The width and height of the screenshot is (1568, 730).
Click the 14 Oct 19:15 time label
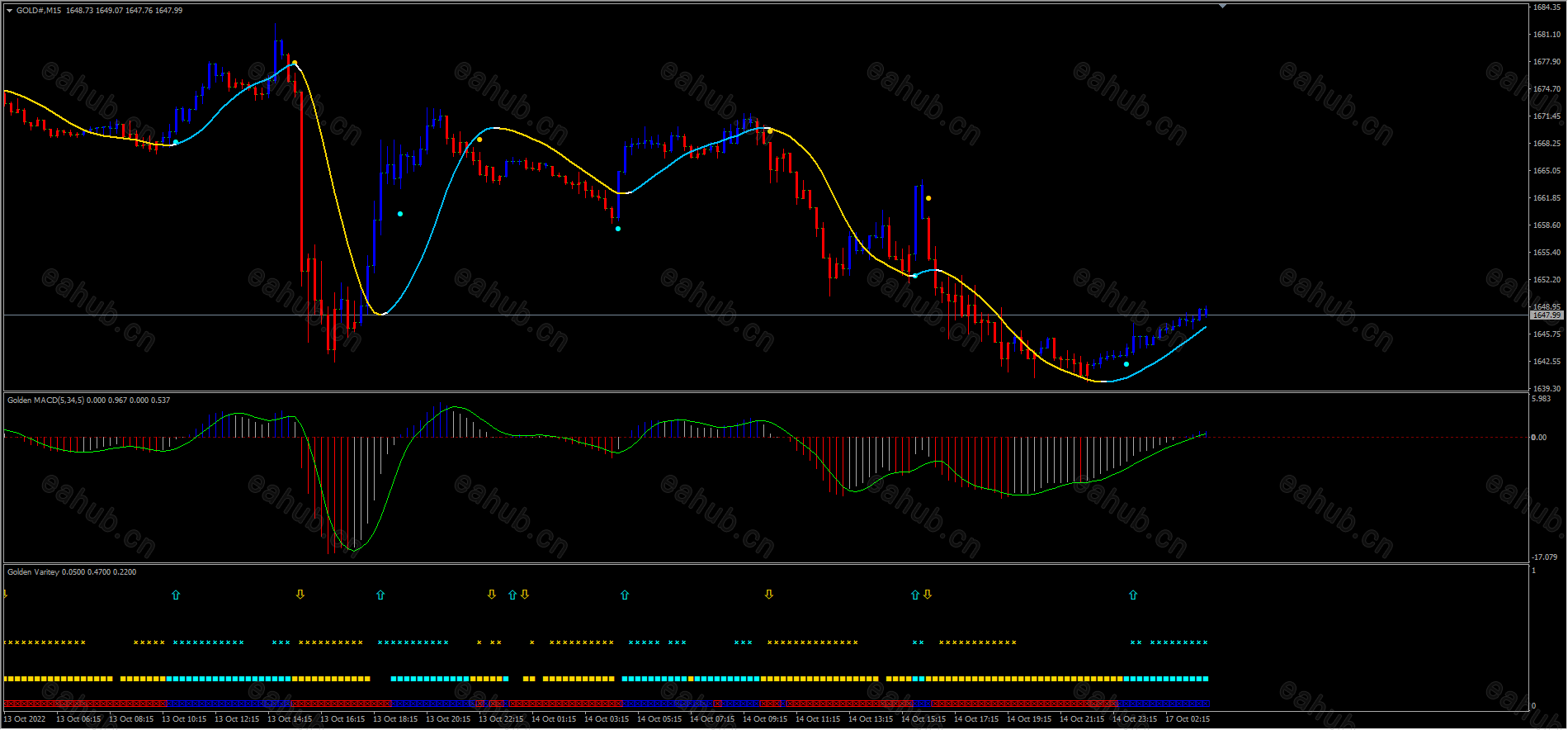coord(1029,719)
